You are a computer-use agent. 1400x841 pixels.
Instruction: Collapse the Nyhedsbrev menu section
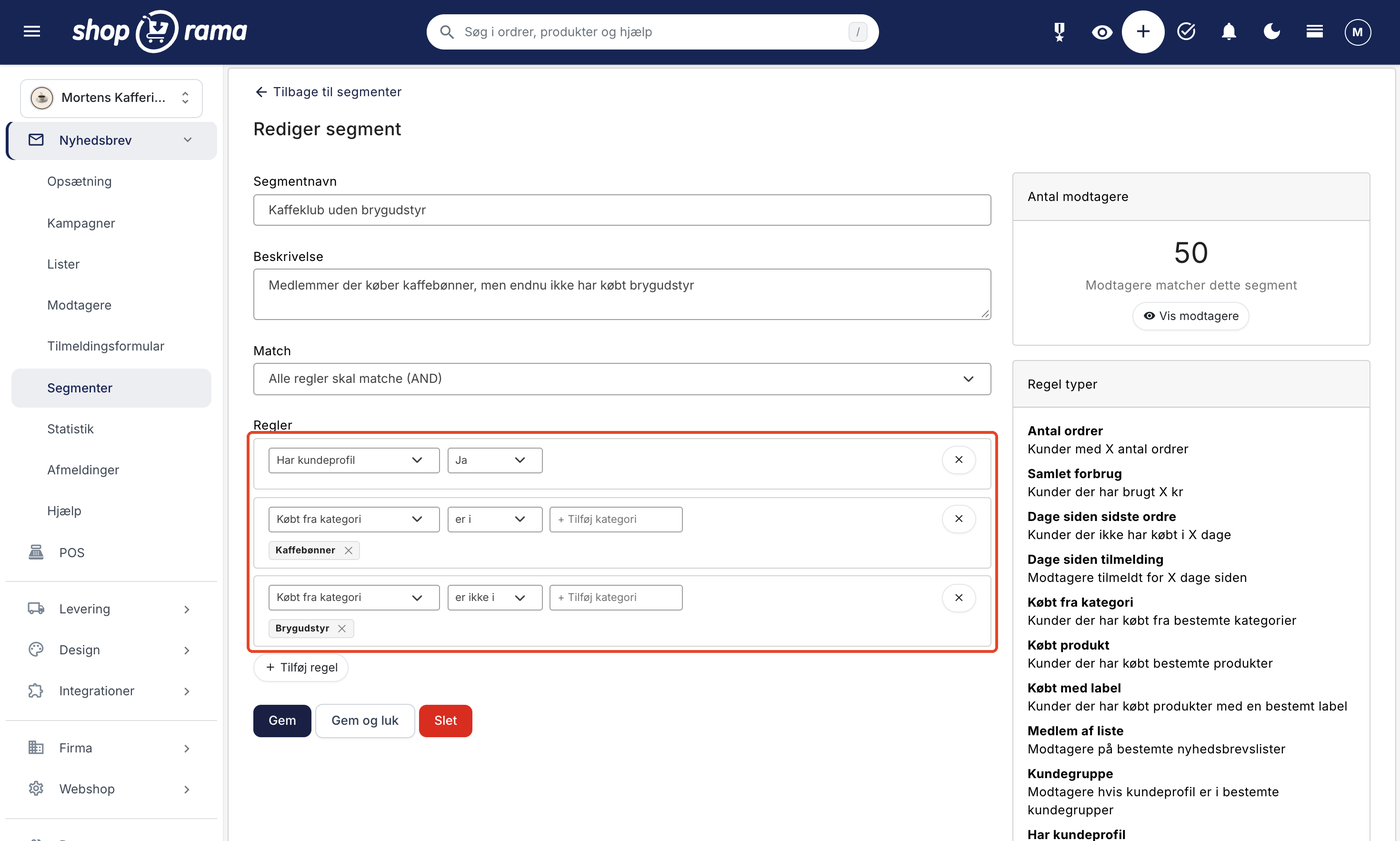pos(188,140)
